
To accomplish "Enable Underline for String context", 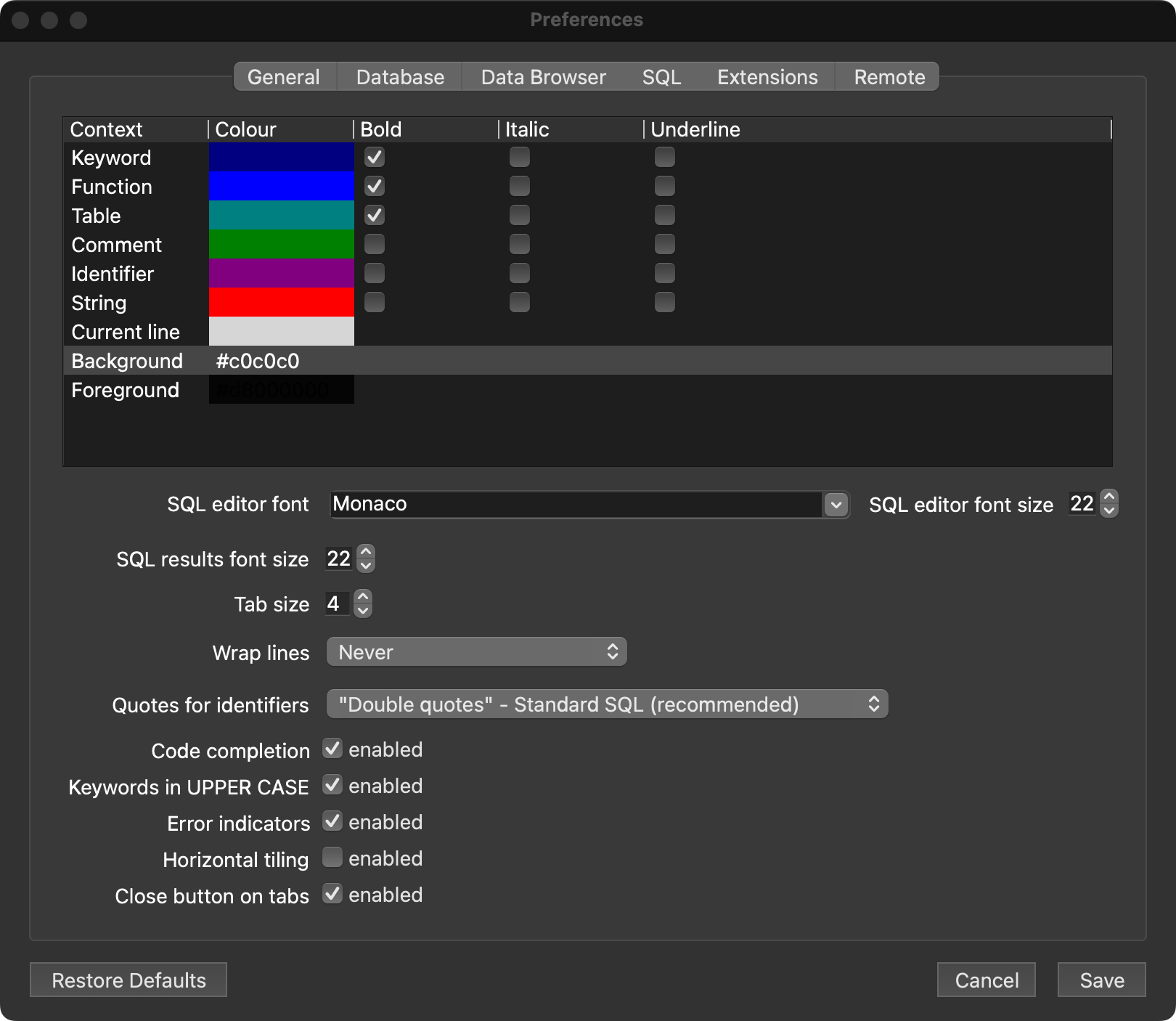I will point(664,302).
